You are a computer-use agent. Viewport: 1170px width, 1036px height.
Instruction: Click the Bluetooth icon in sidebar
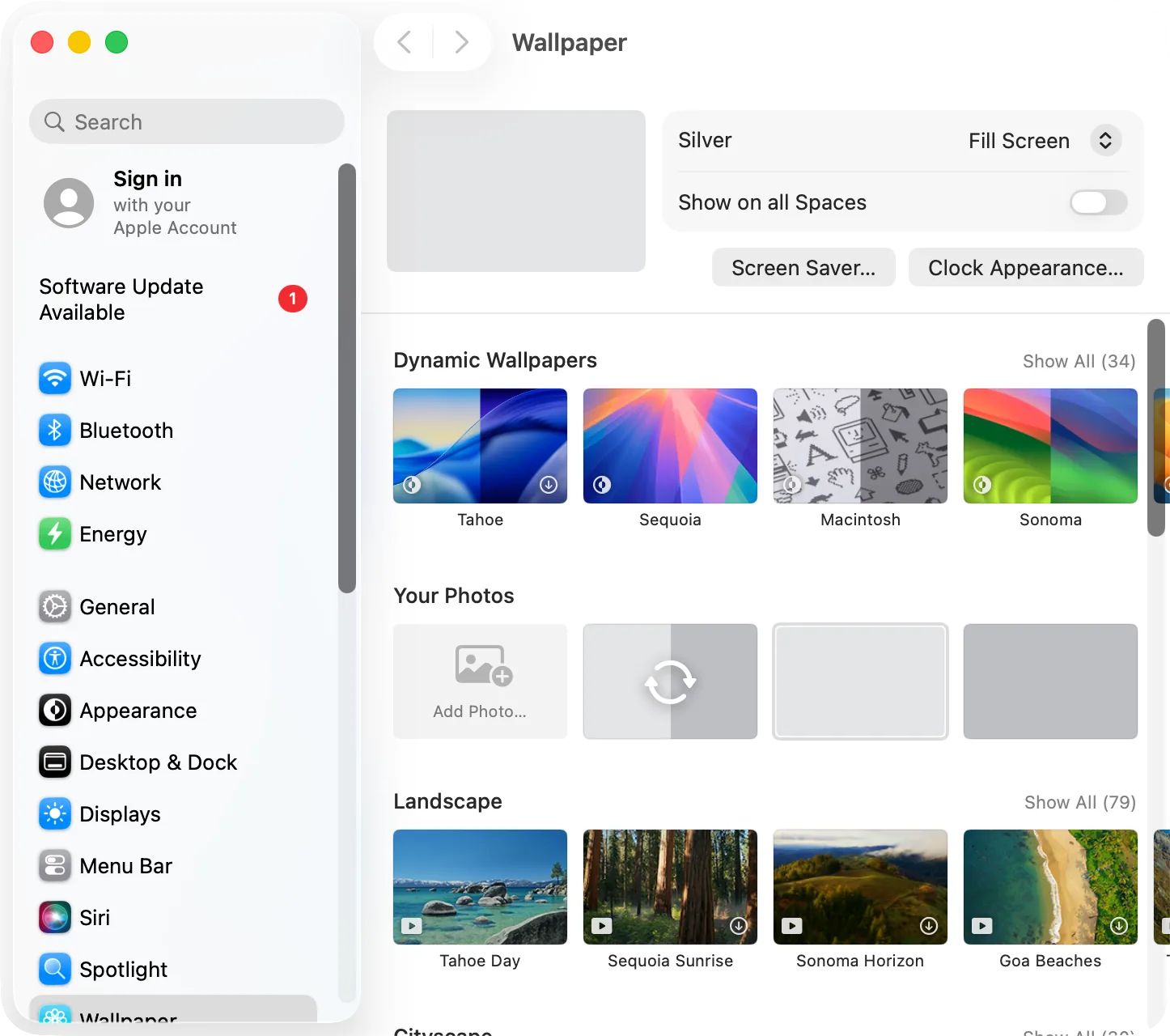coord(55,430)
